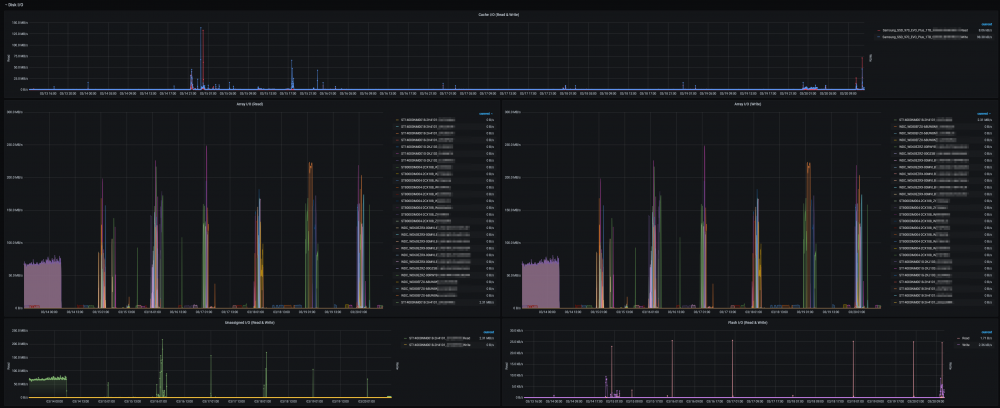This screenshot has width=1000, height=408.
Task: Collapse the Disk I/O row chevron
Action: [5, 4]
